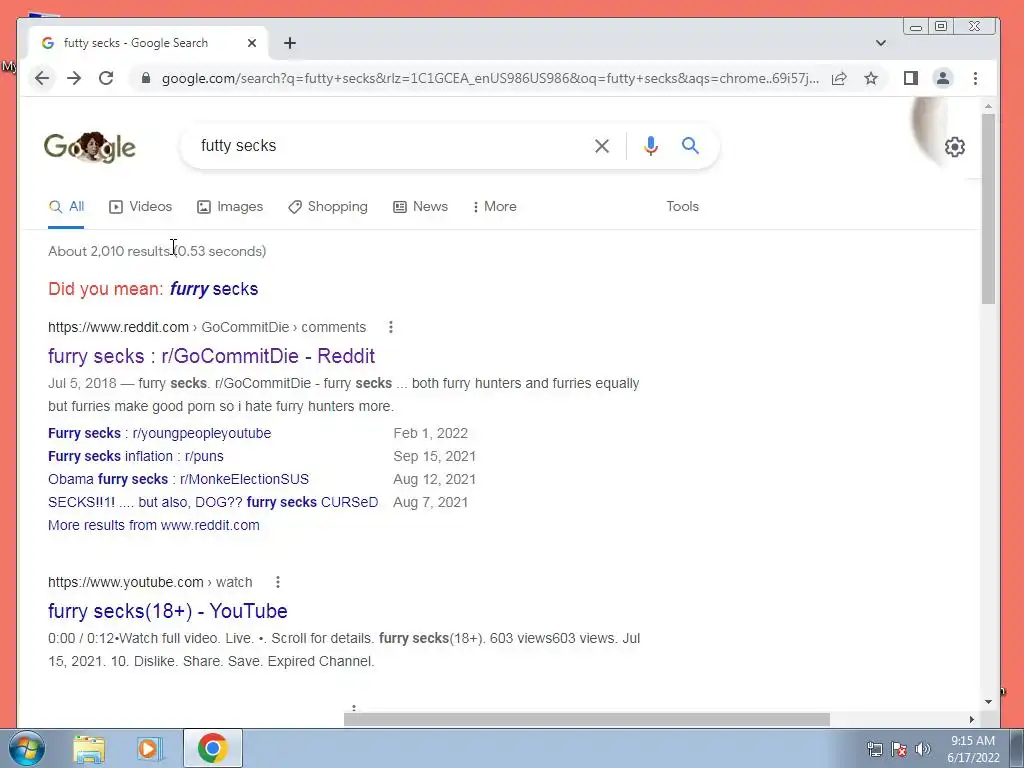Open Chrome side panel

(910, 78)
